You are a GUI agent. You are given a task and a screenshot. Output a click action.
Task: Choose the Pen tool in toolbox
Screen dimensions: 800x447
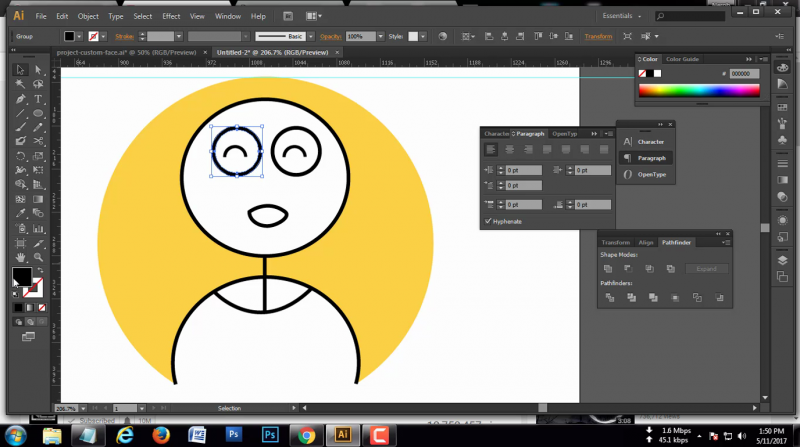21,99
